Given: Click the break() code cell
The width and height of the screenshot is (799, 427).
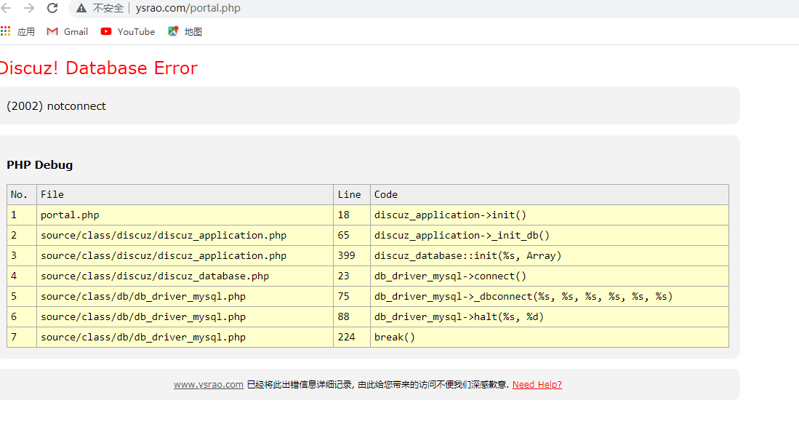Looking at the screenshot, I should tap(549, 337).
